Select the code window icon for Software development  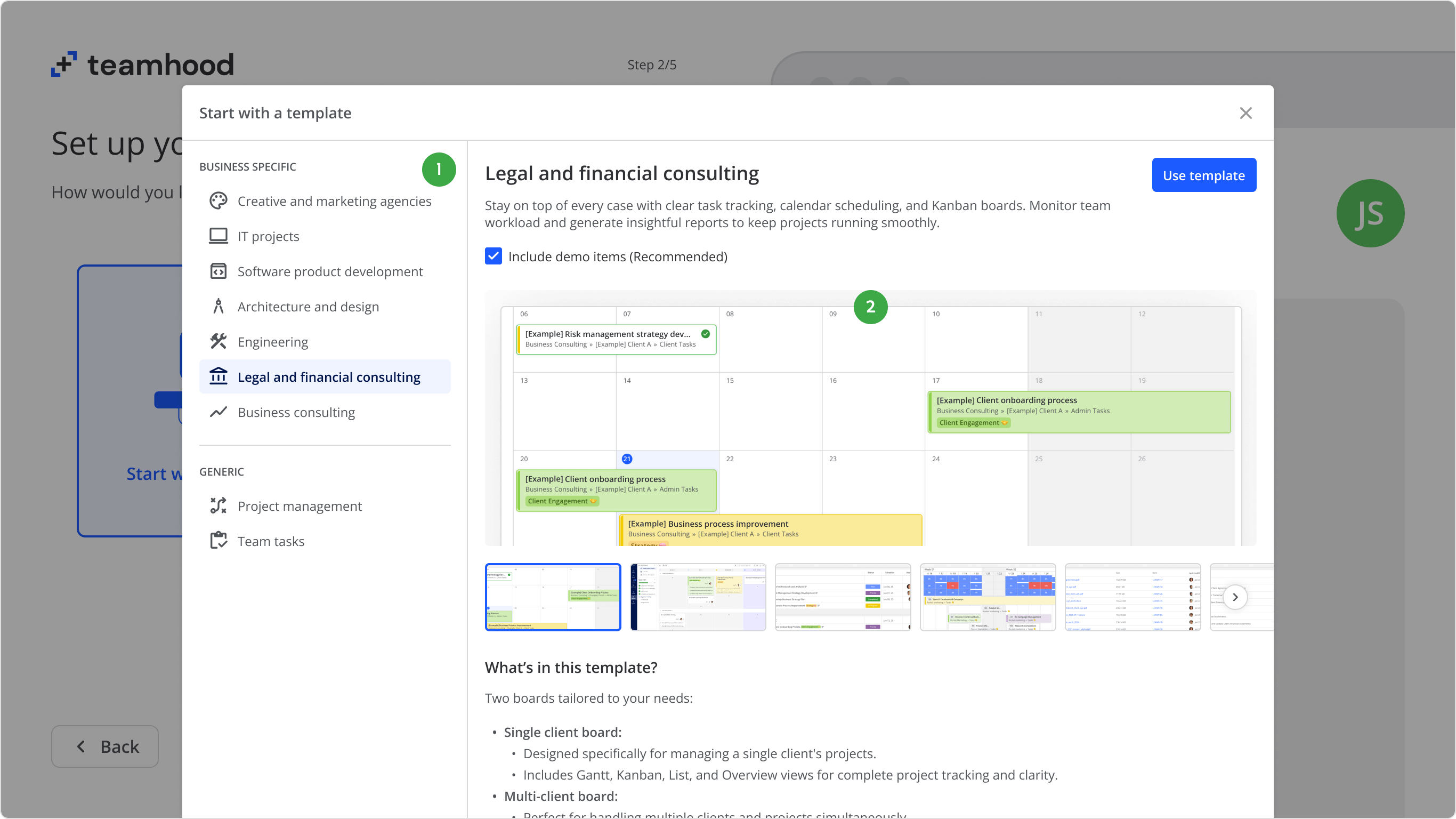(x=218, y=271)
